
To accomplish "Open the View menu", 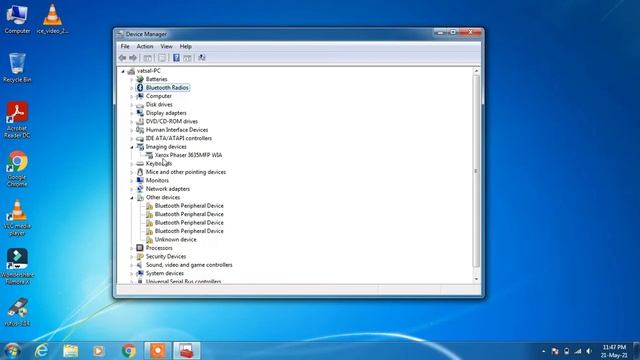I will pos(166,47).
